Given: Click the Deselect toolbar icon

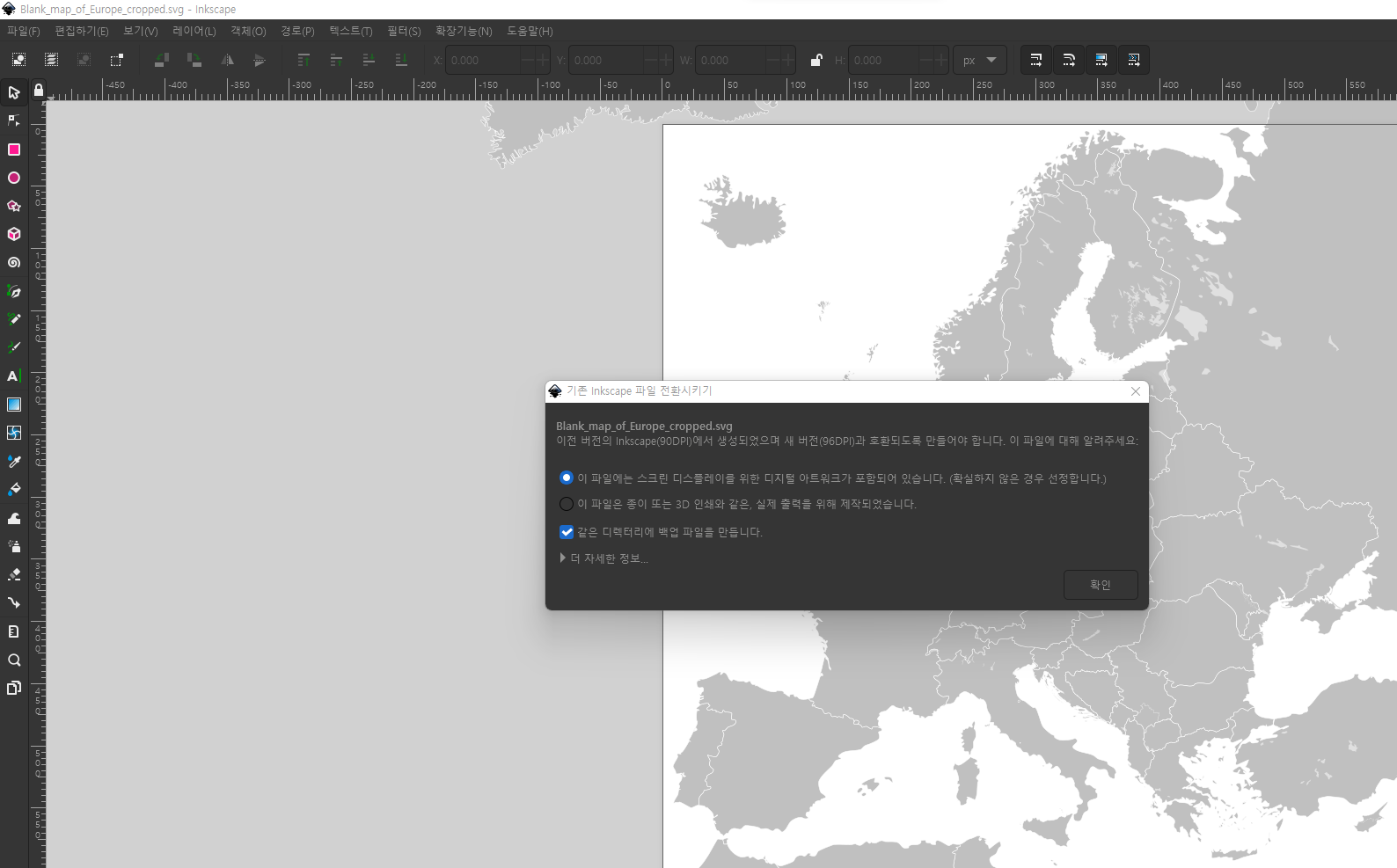Looking at the screenshot, I should pos(84,60).
